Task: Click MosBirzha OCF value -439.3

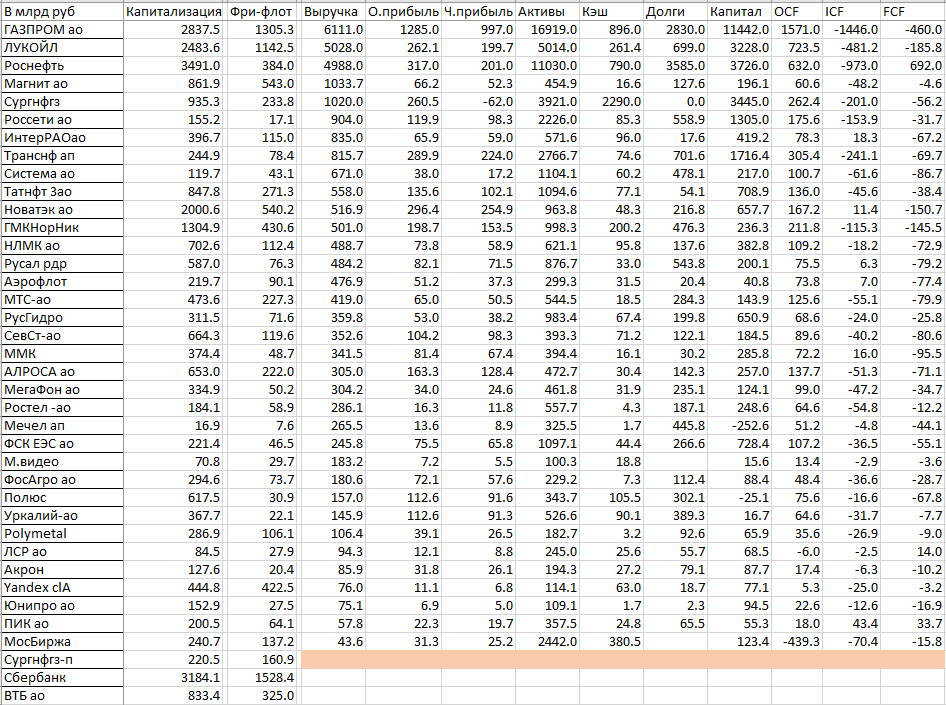Action: tap(796, 642)
